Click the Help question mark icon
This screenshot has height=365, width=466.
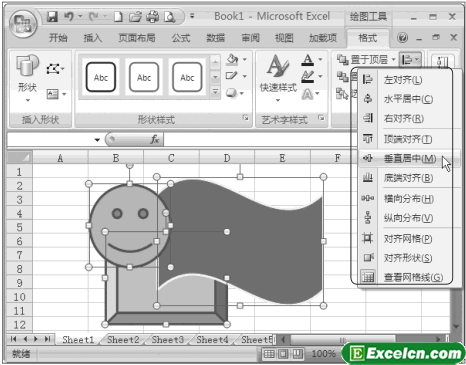(x=402, y=38)
